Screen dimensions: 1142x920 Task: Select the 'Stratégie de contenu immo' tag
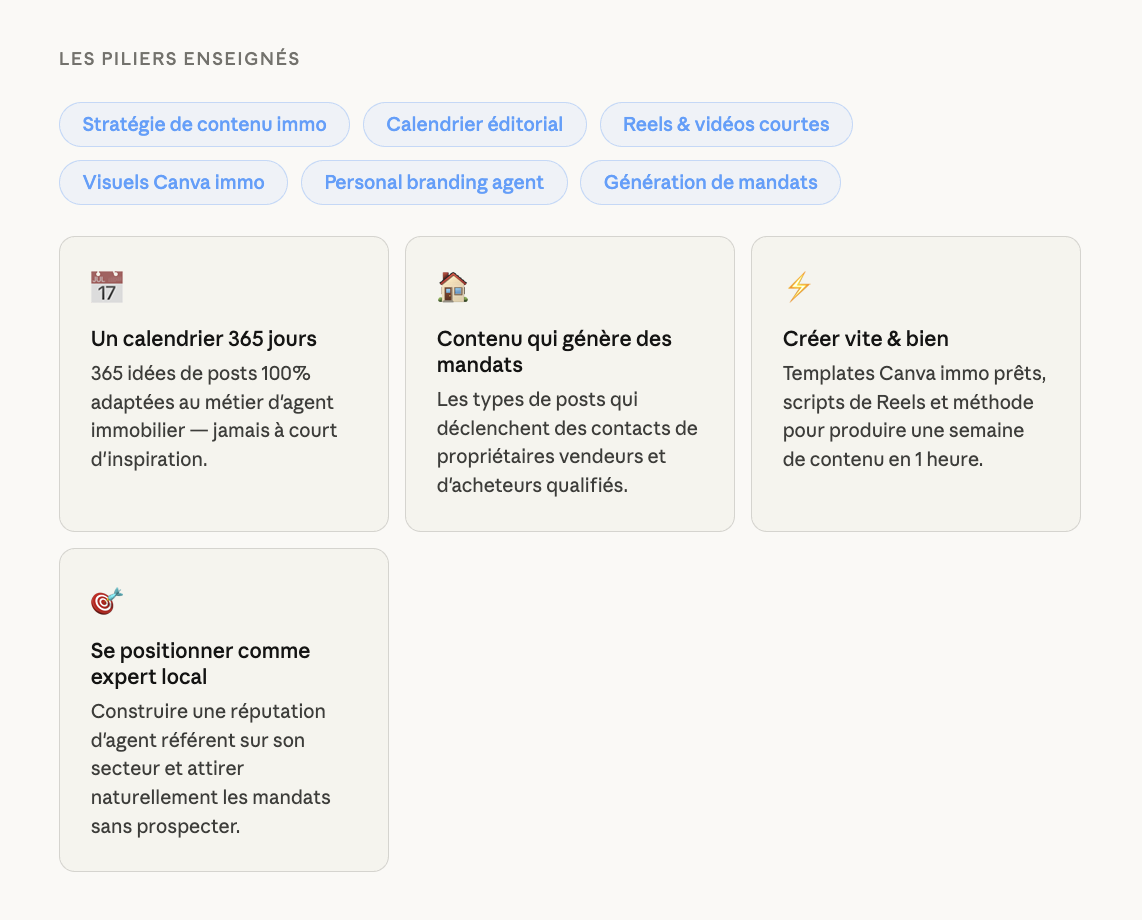click(204, 125)
